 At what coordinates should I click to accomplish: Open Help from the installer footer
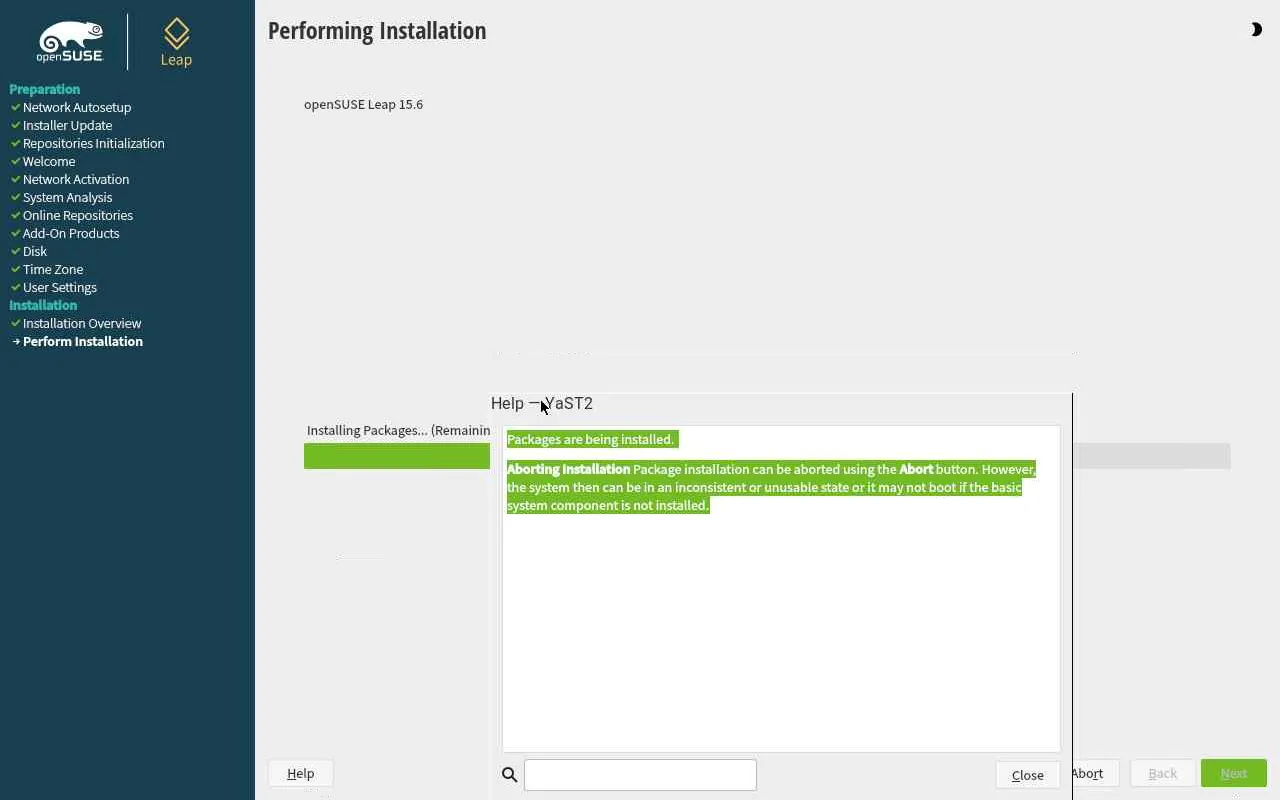point(300,773)
